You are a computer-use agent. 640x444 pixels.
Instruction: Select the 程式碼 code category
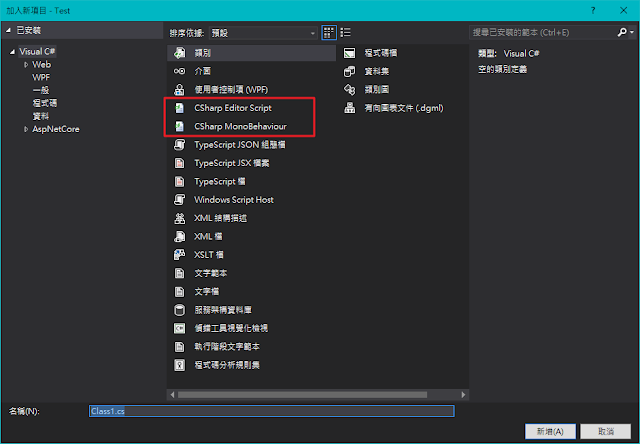[45, 103]
